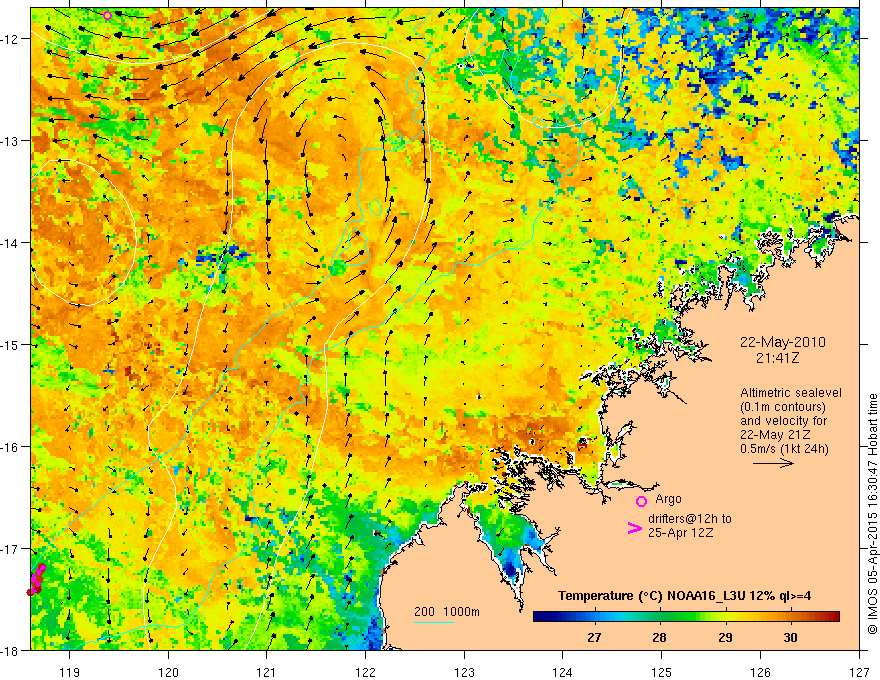Click the '-16' latitude axis label
The image size is (880, 680).
tap(10, 447)
